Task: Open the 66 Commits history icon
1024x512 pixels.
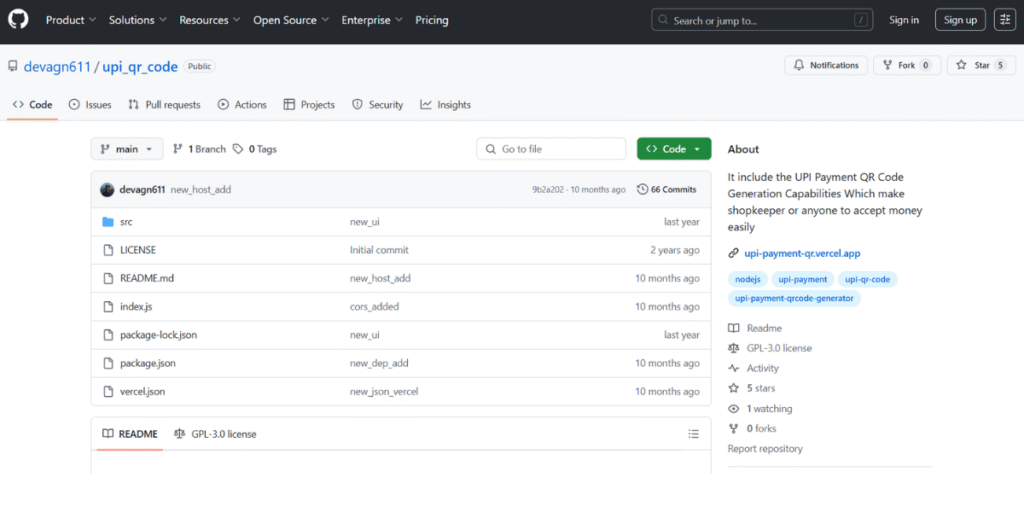Action: [643, 189]
